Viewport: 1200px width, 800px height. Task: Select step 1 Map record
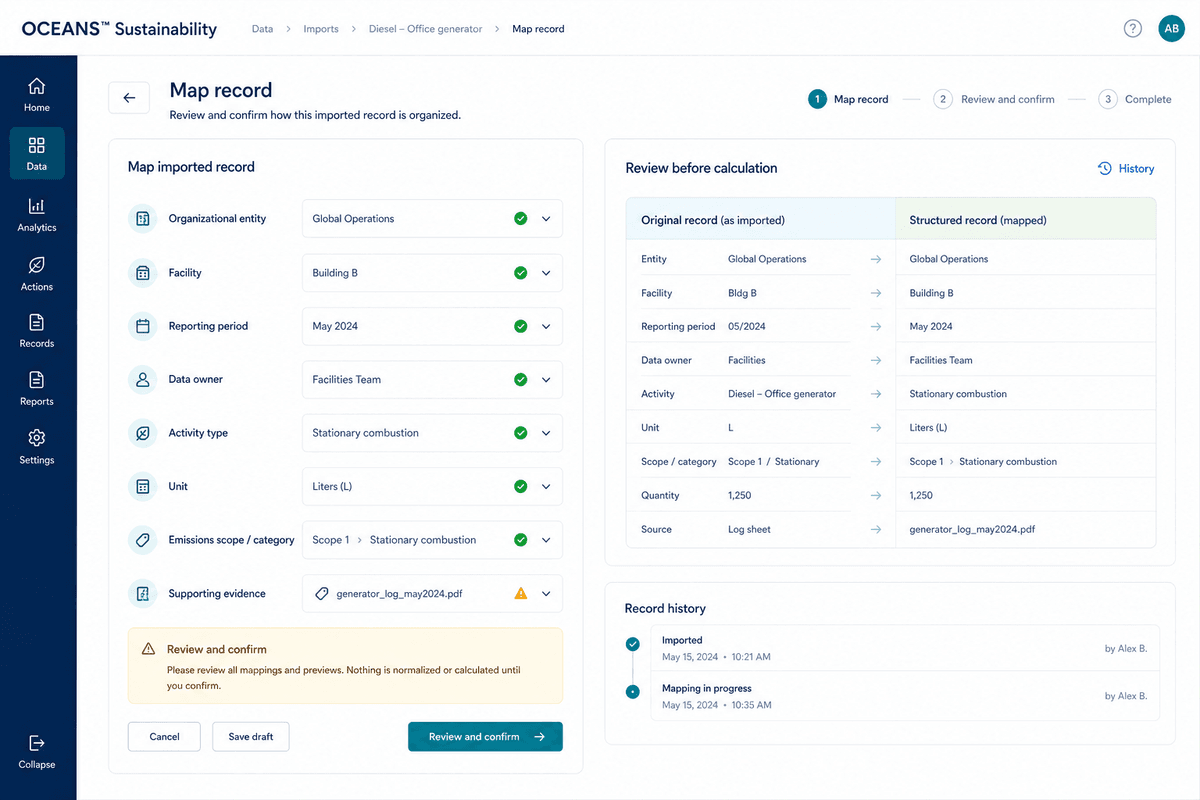pos(848,99)
